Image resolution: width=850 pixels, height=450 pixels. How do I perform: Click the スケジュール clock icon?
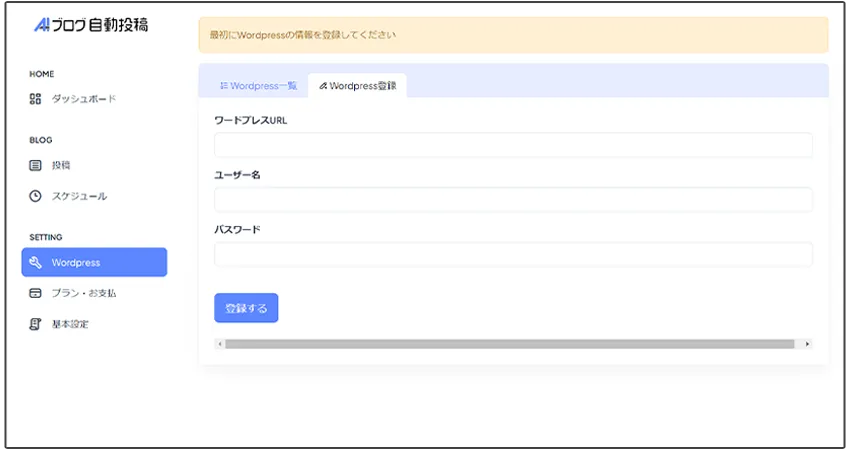[35, 196]
